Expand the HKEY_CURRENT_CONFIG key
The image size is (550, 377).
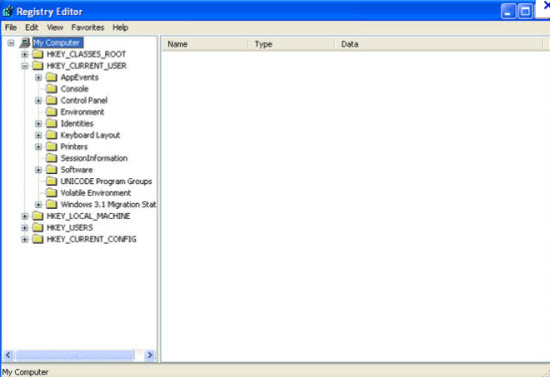[x=25, y=240]
